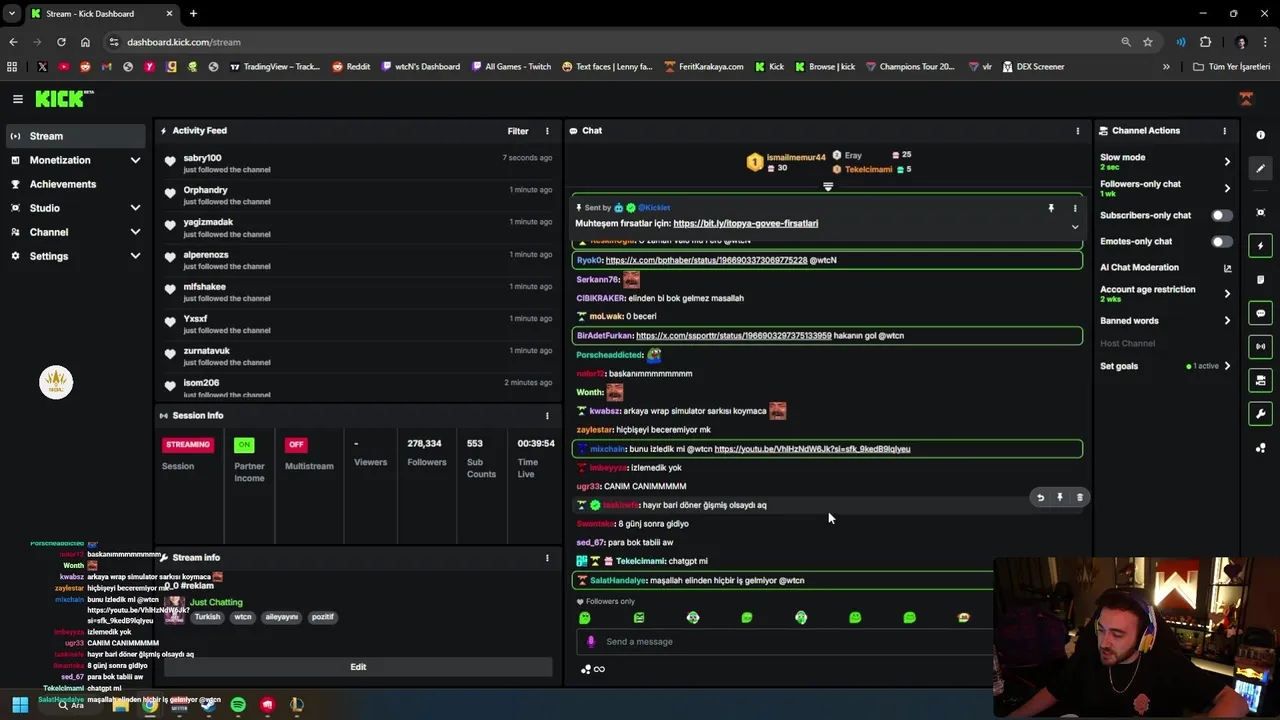The width and height of the screenshot is (1280, 720).
Task: Open the Stream info three-dot menu
Action: [547, 558]
